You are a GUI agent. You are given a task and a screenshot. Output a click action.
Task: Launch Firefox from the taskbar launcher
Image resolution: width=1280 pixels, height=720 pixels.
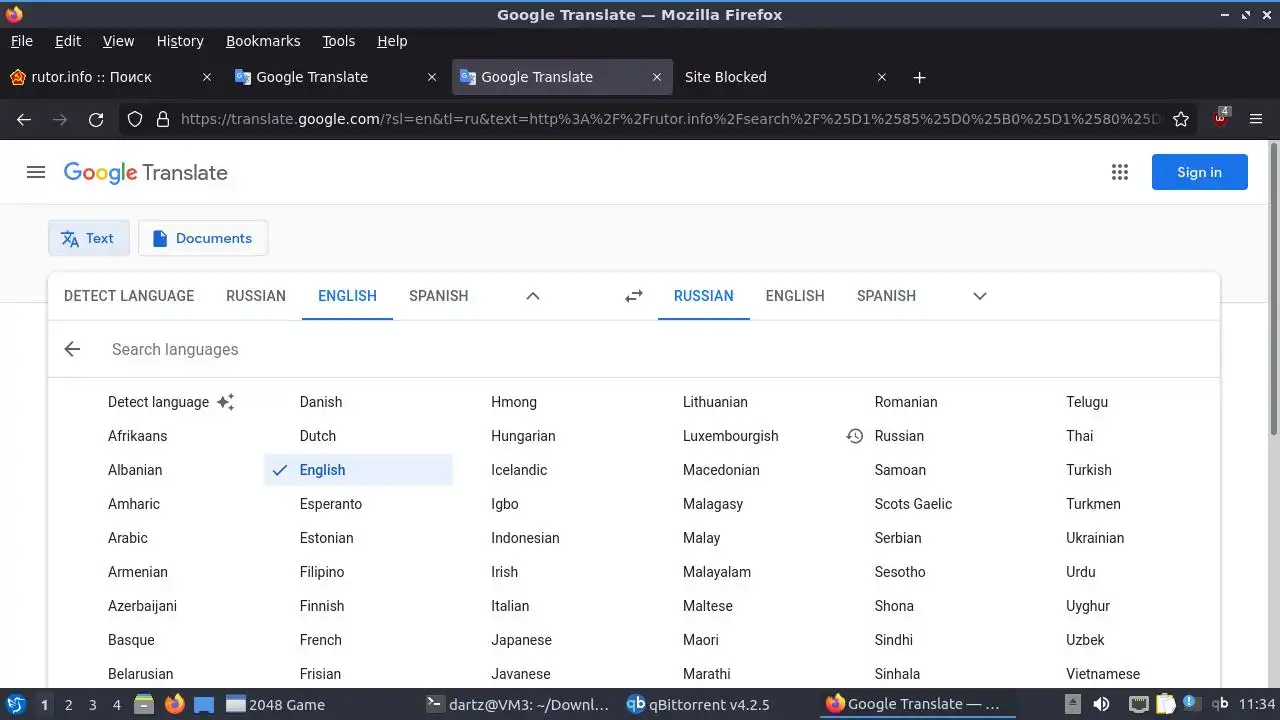174,704
